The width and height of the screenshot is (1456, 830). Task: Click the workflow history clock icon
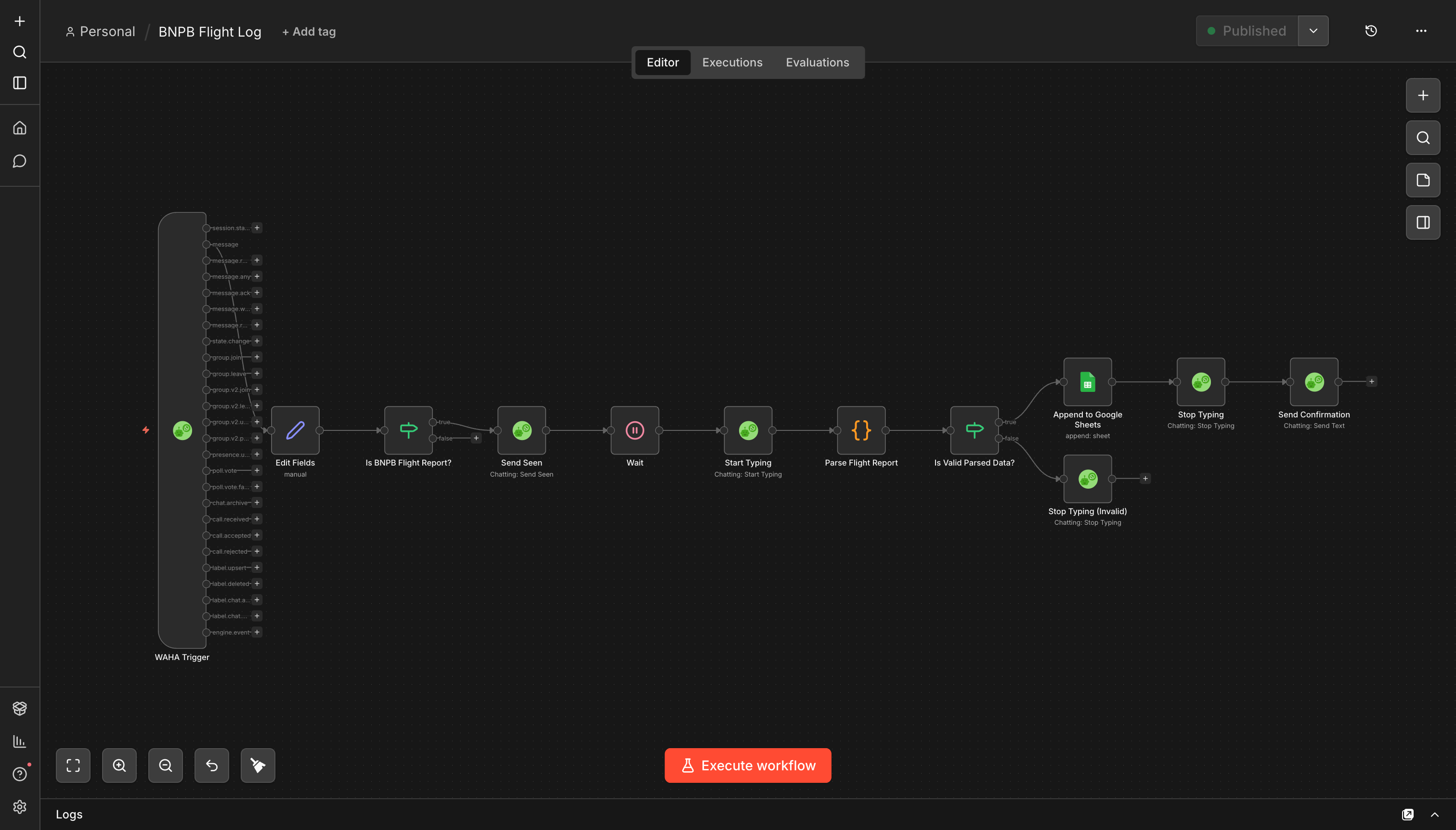point(1371,31)
